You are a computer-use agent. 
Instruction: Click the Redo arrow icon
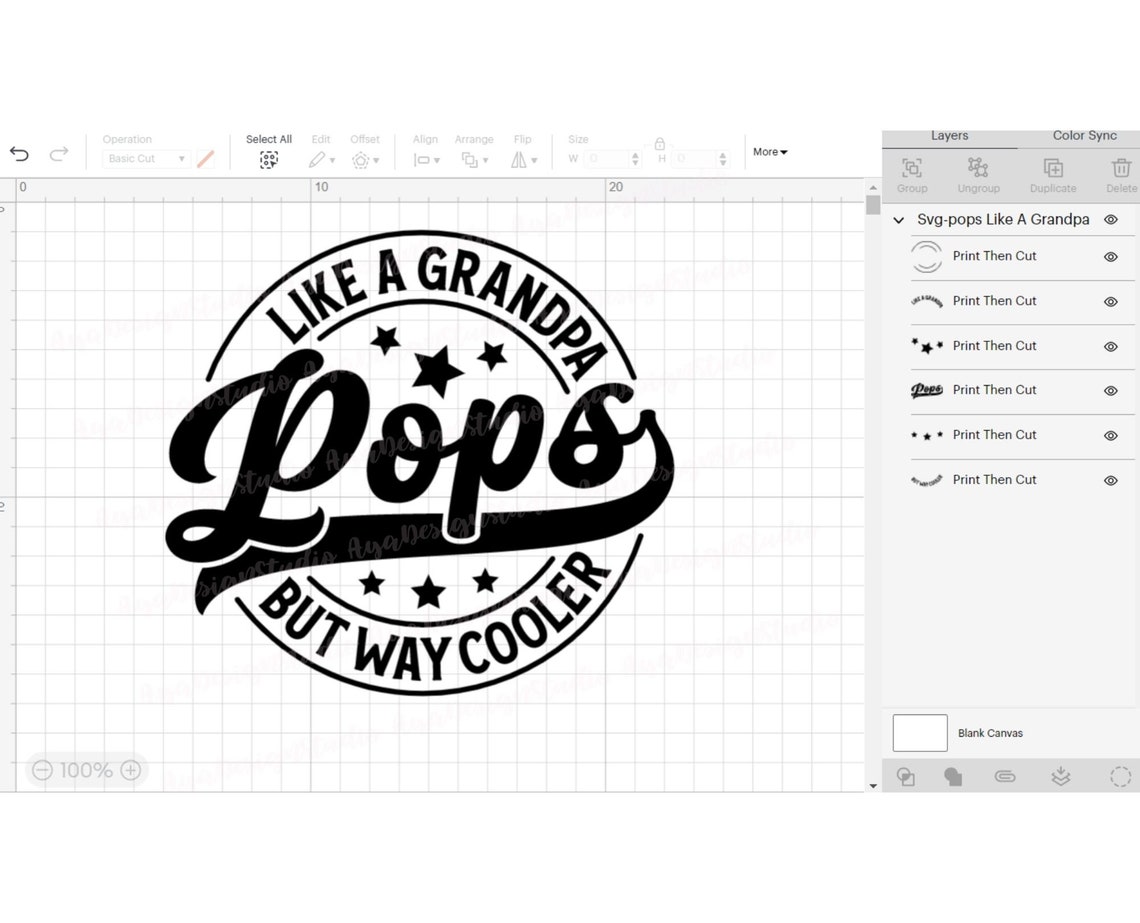(x=59, y=153)
